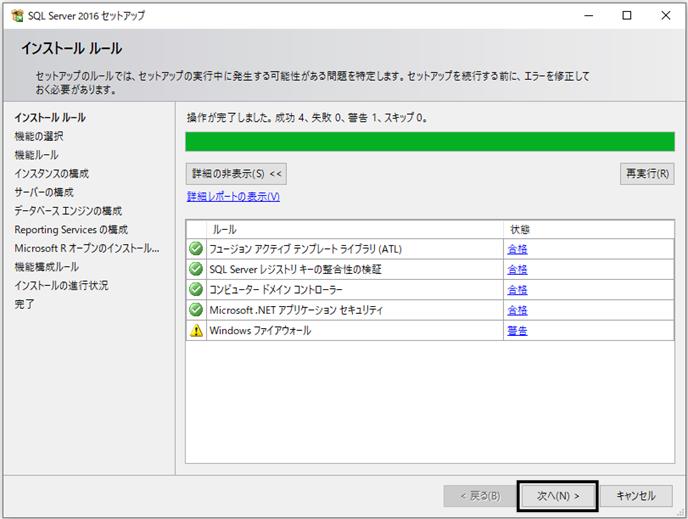The width and height of the screenshot is (688, 519).
Task: Click yellow warning icon for Windows ファイアウォール
Action: pyautogui.click(x=196, y=330)
